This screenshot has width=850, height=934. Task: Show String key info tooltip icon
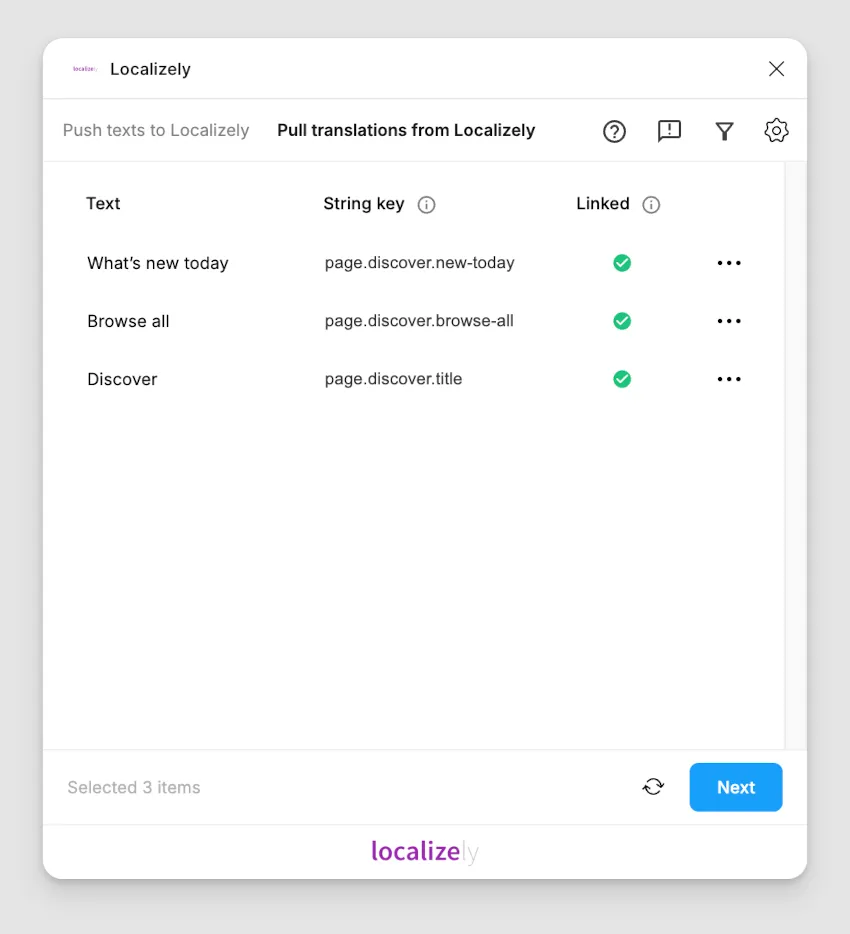pos(426,205)
